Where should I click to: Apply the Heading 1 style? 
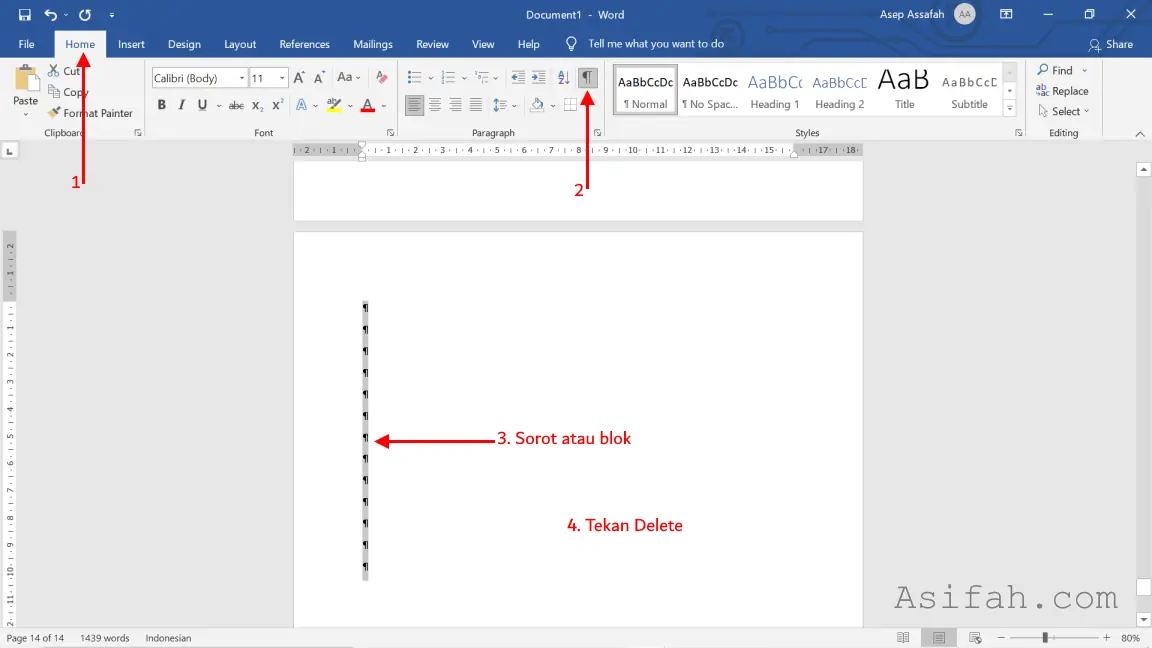pyautogui.click(x=774, y=91)
